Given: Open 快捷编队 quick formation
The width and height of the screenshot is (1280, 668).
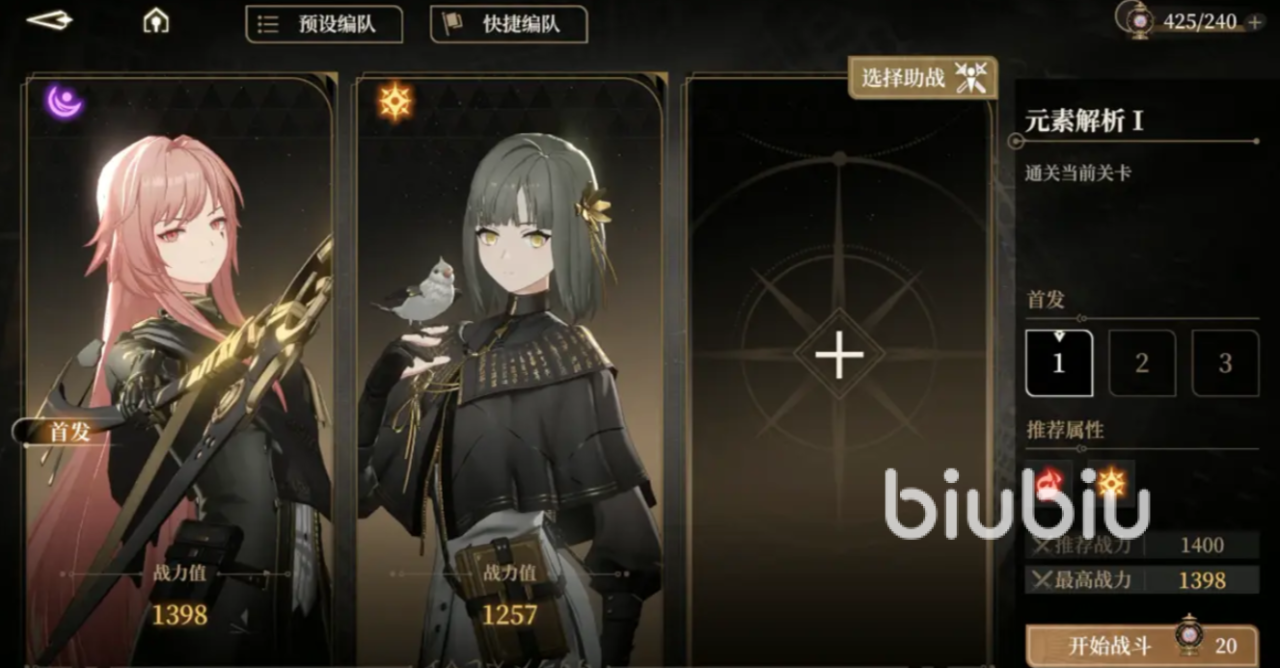Looking at the screenshot, I should (x=509, y=24).
